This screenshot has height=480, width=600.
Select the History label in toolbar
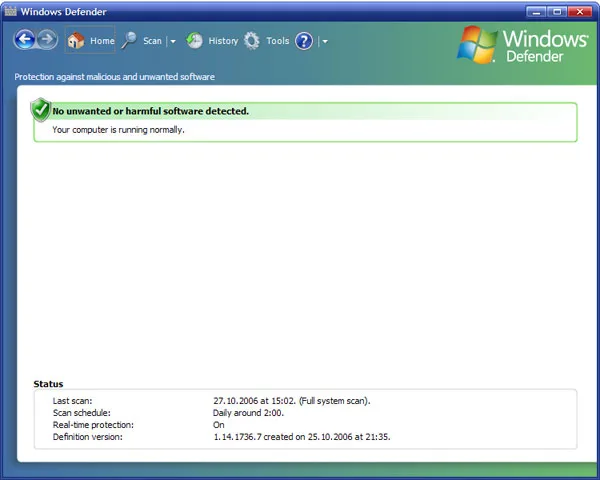[223, 41]
